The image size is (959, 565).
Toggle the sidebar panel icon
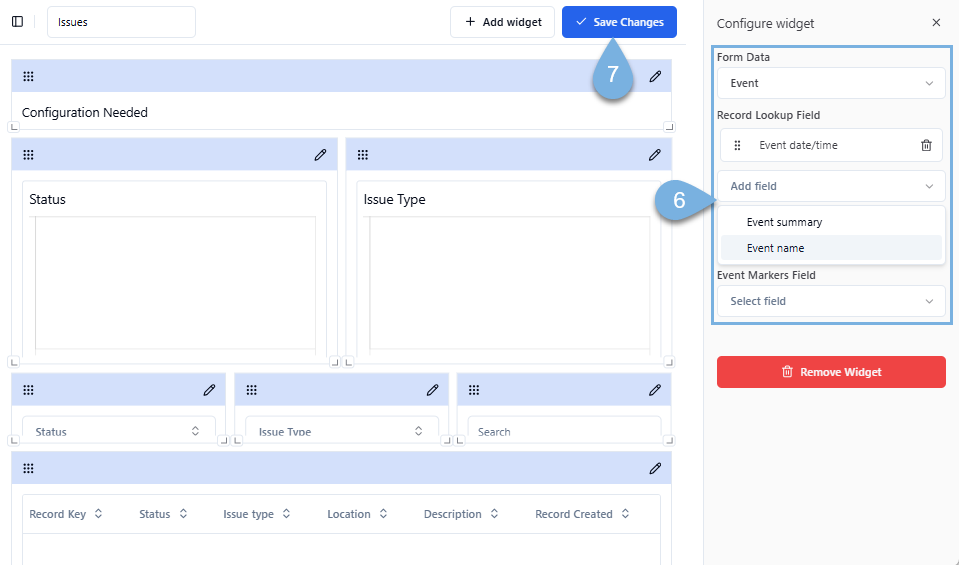click(x=17, y=22)
